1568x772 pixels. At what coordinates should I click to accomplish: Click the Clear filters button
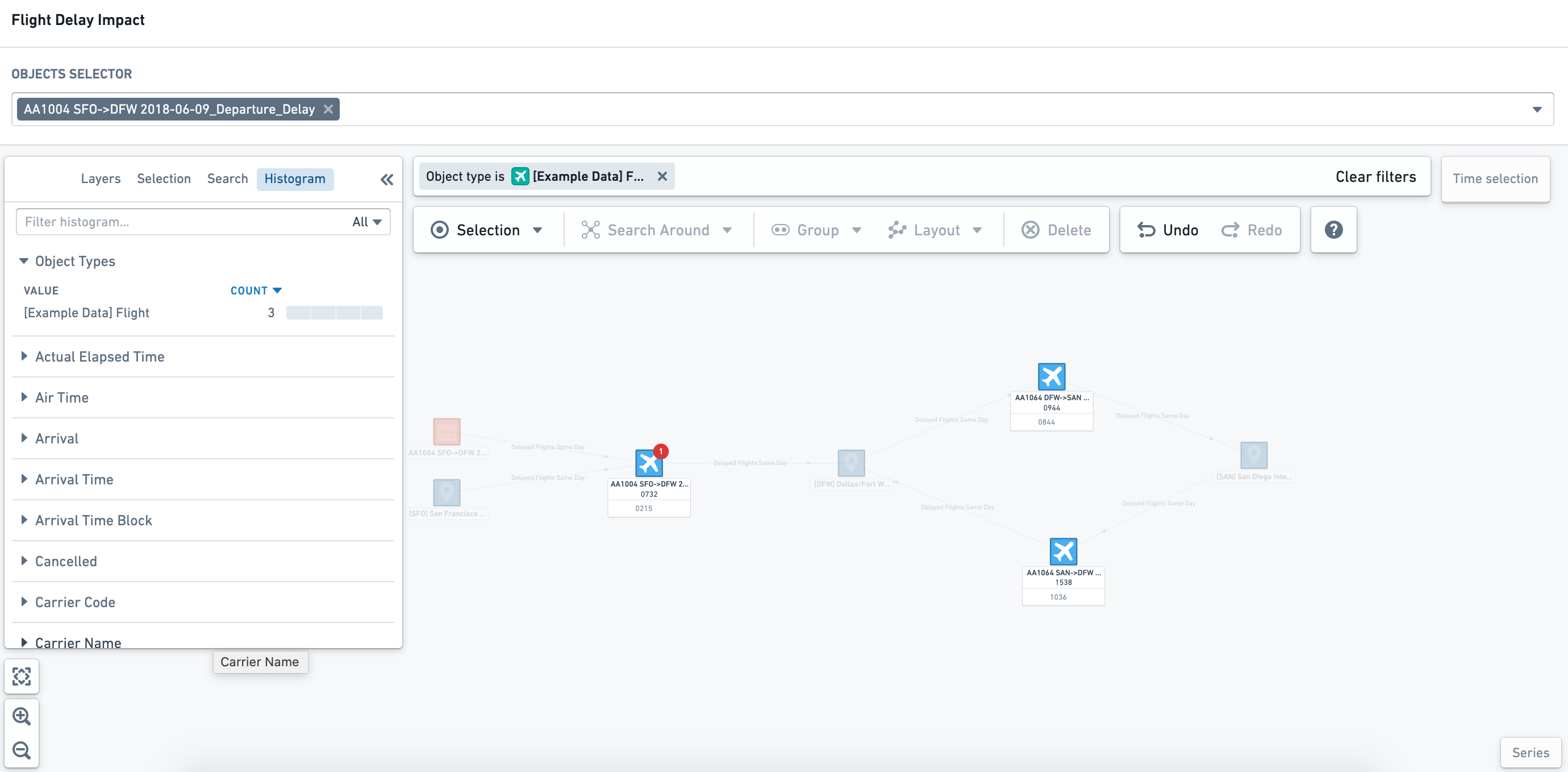[x=1375, y=177]
